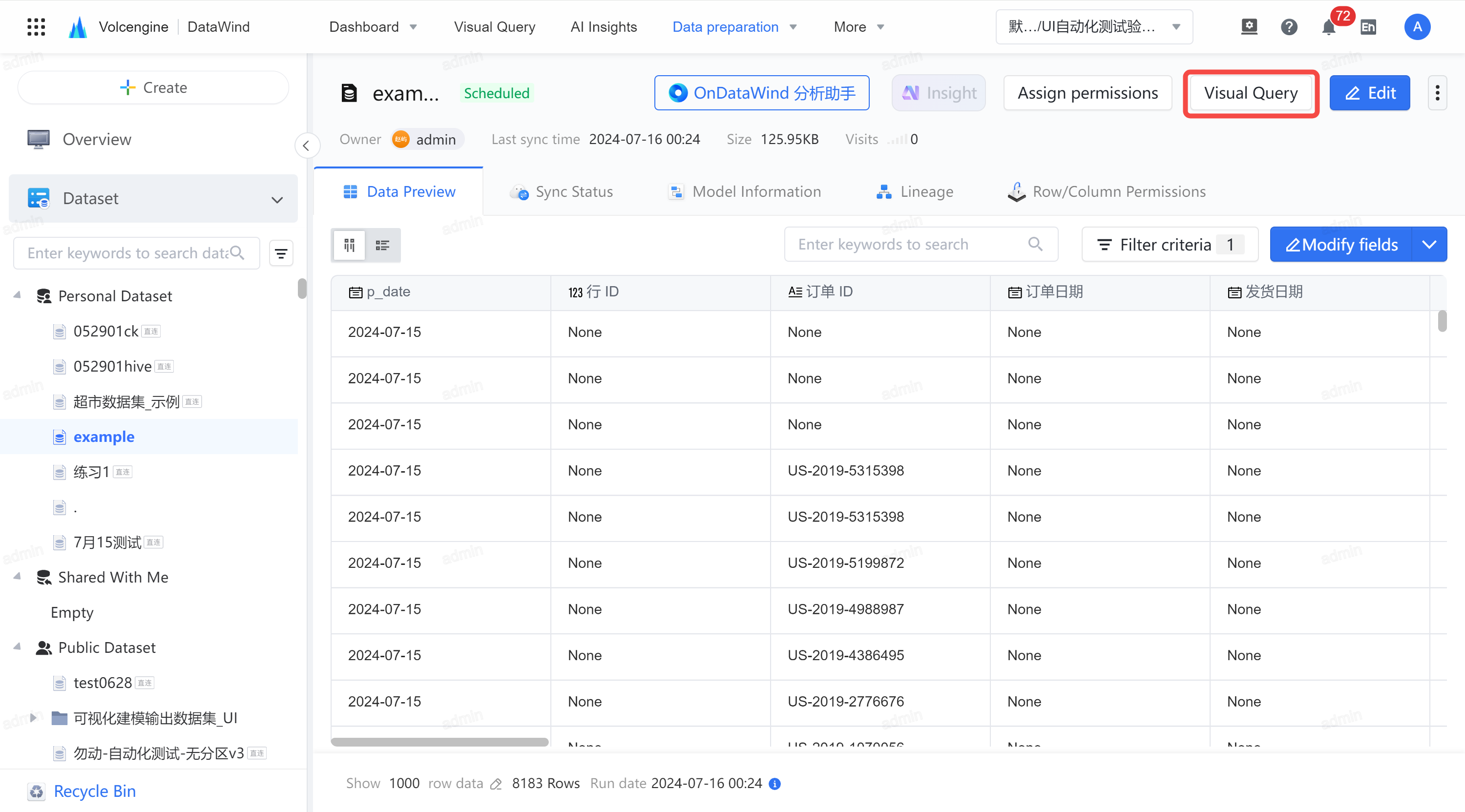Image resolution: width=1465 pixels, height=812 pixels.
Task: Click the Volcengine logo icon
Action: pos(78,27)
